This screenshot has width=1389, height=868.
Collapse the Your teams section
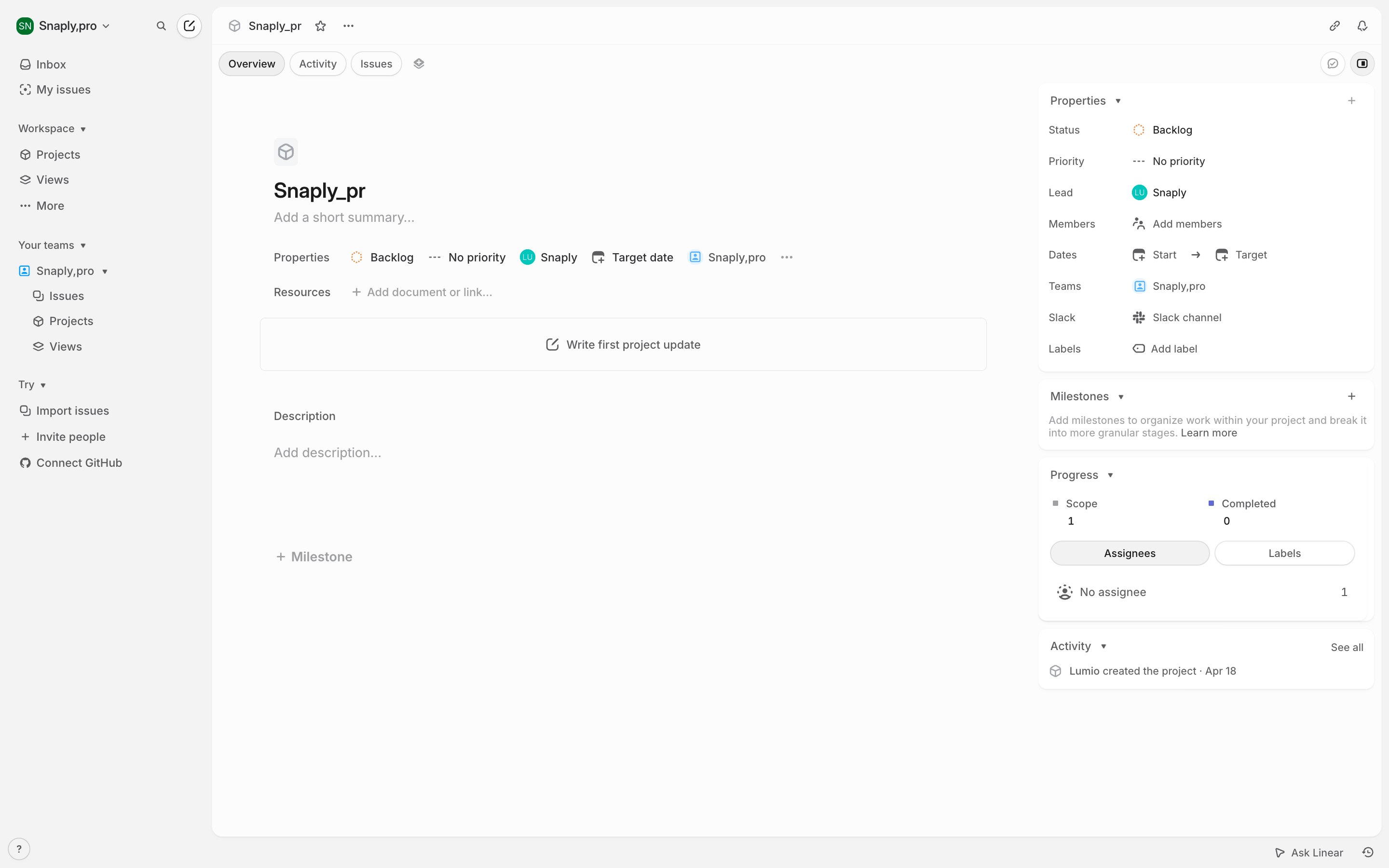tap(52, 245)
